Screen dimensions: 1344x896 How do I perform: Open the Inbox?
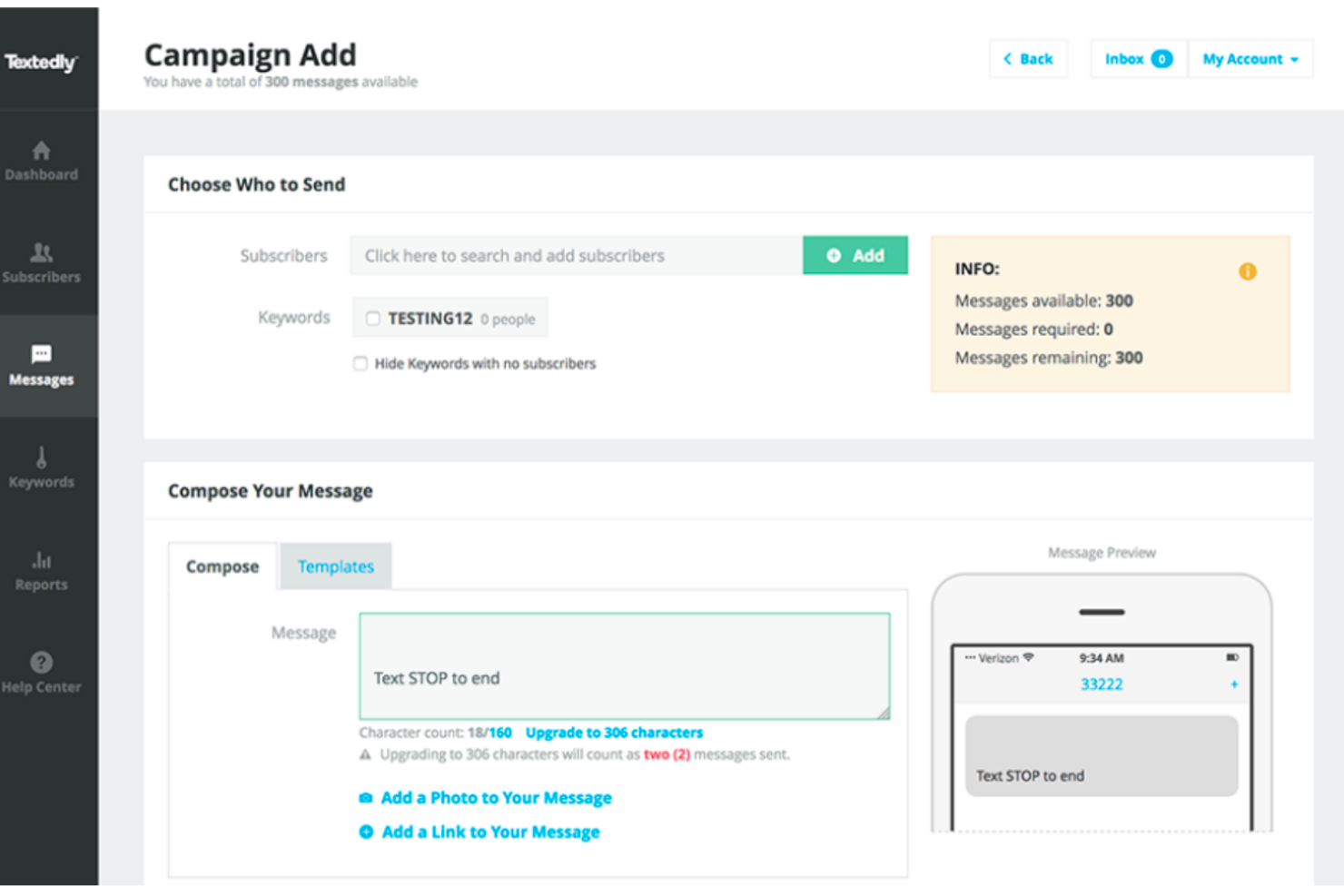1137,58
